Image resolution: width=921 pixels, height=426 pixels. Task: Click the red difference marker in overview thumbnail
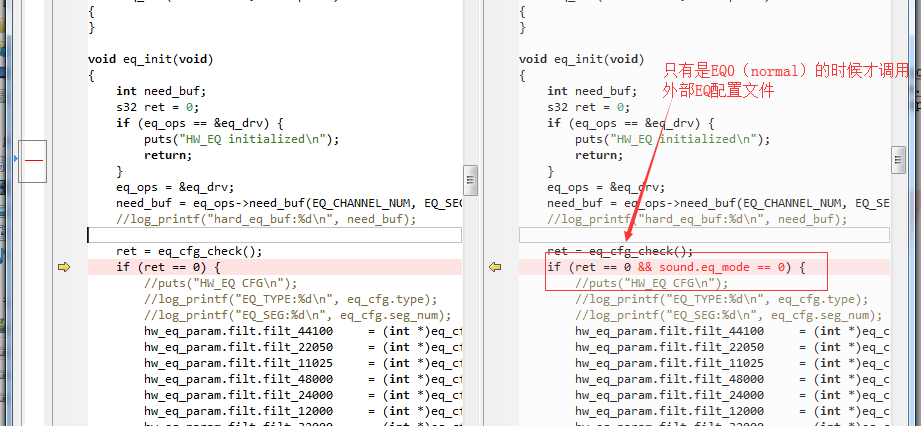pyautogui.click(x=34, y=160)
